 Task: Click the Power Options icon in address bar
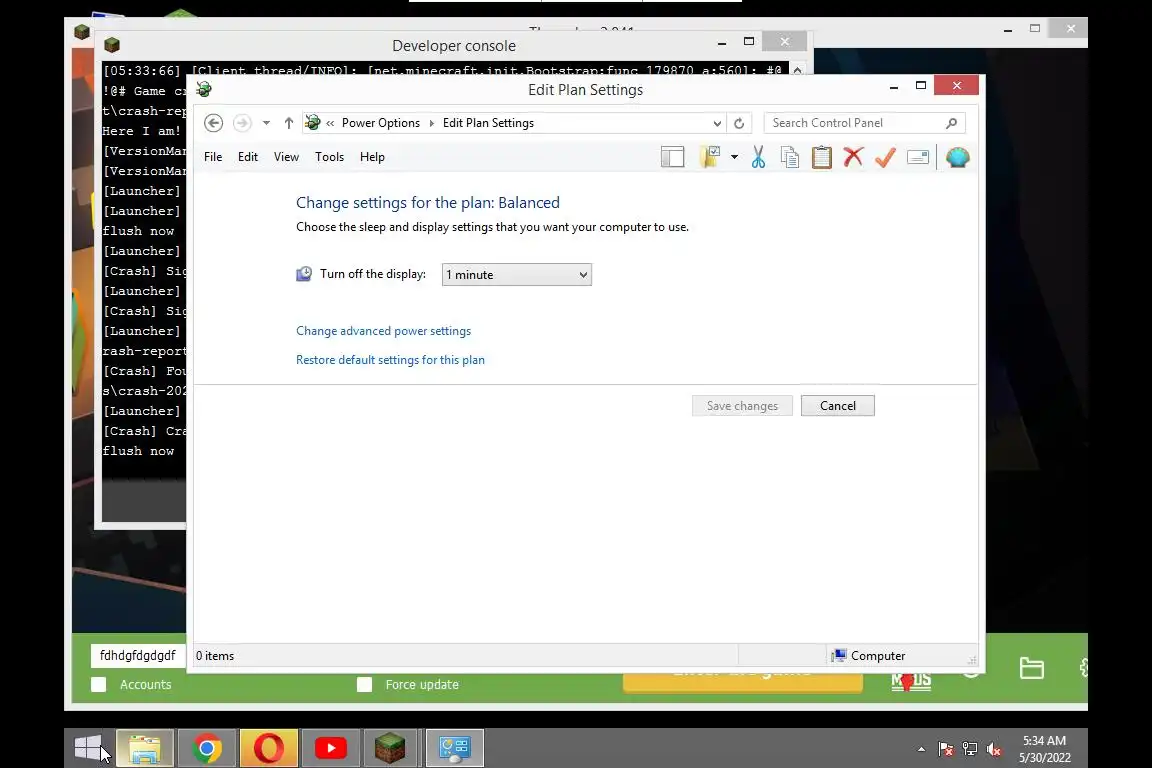pos(313,123)
